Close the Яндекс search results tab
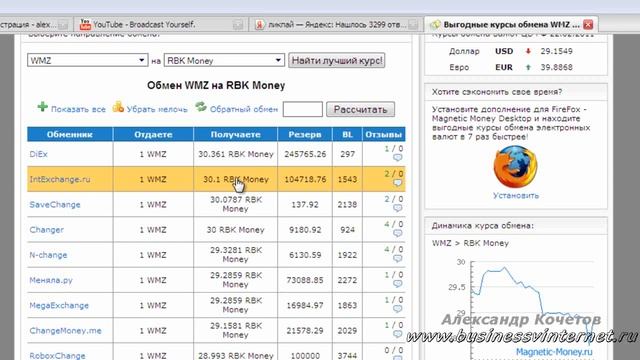Screen dimensions: 640x360 pyautogui.click(x=413, y=25)
